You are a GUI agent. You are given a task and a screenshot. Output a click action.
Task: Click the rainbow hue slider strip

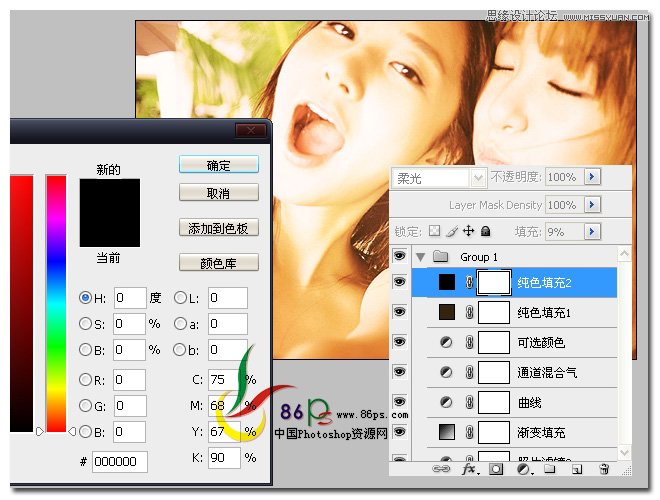tap(56, 303)
